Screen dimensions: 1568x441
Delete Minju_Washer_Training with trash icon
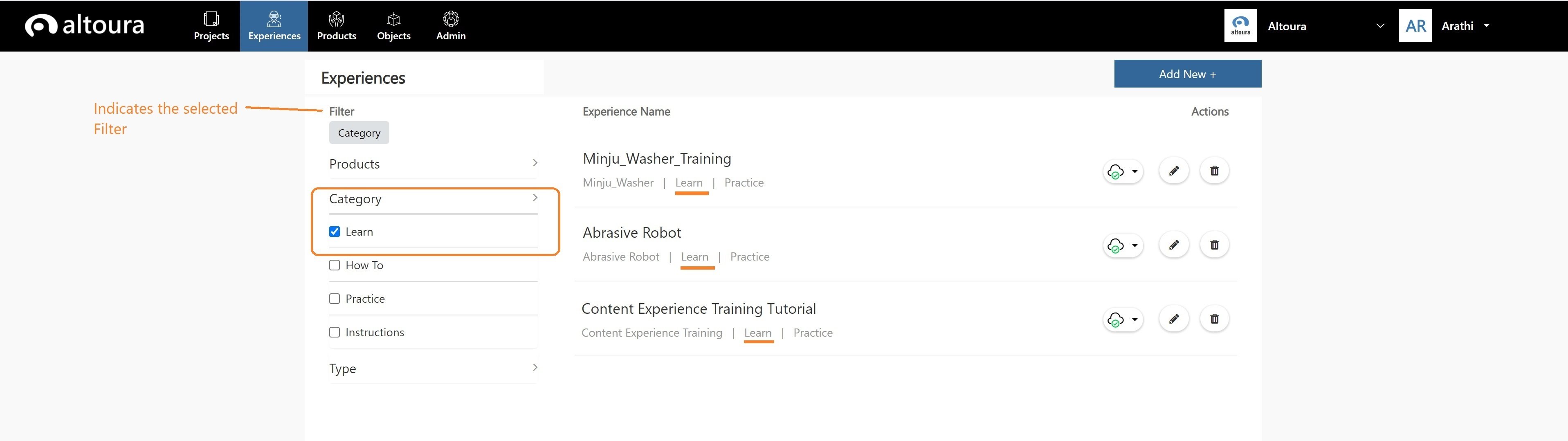pos(1214,171)
